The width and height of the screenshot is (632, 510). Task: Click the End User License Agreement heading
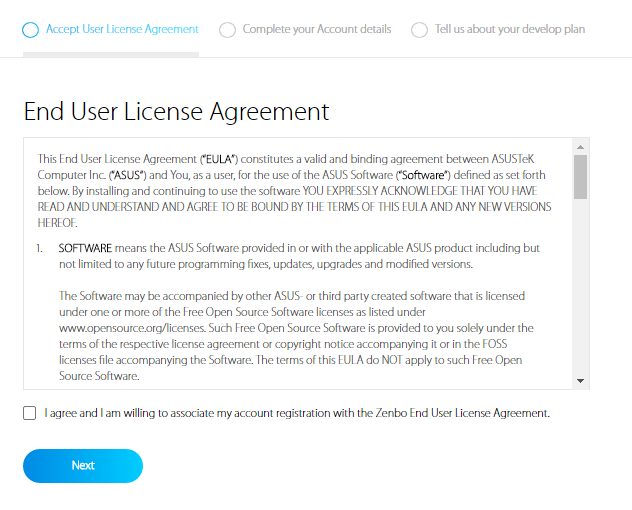177,112
